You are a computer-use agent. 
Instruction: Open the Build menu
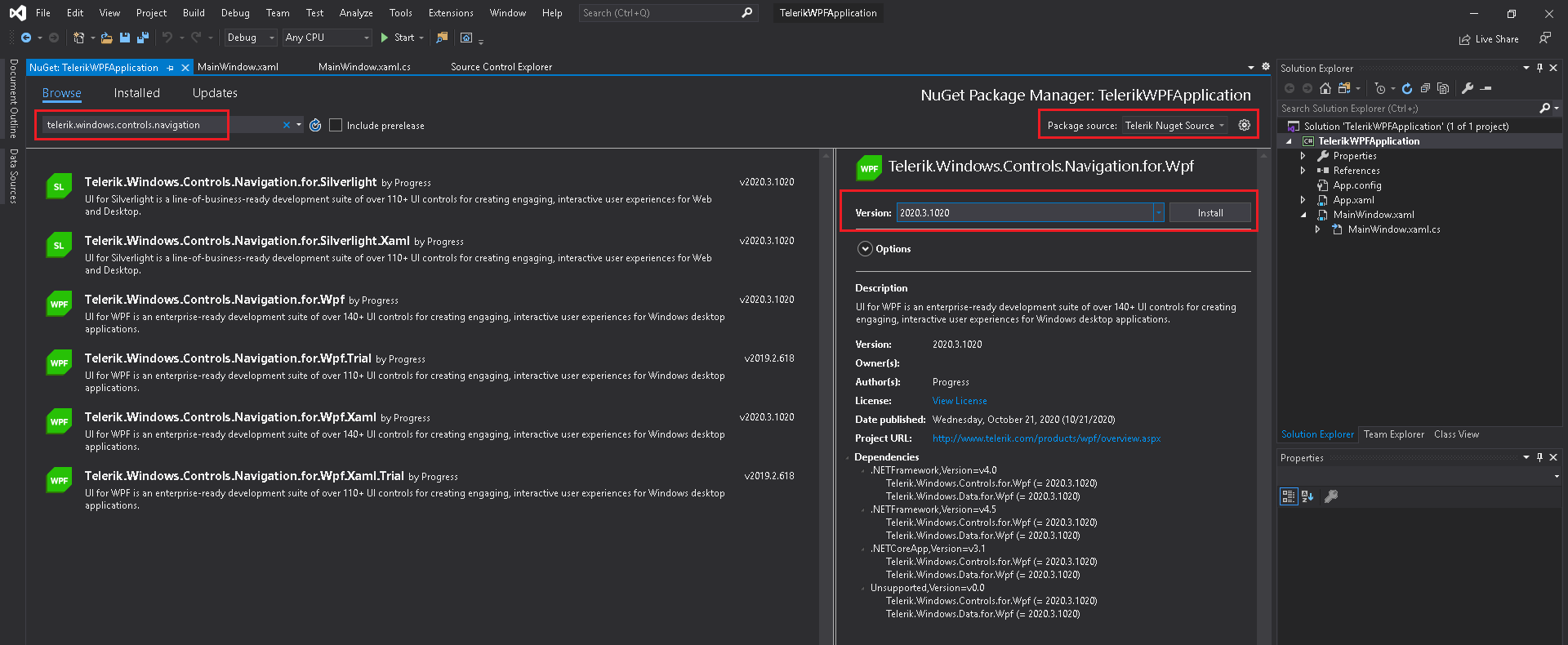(194, 13)
